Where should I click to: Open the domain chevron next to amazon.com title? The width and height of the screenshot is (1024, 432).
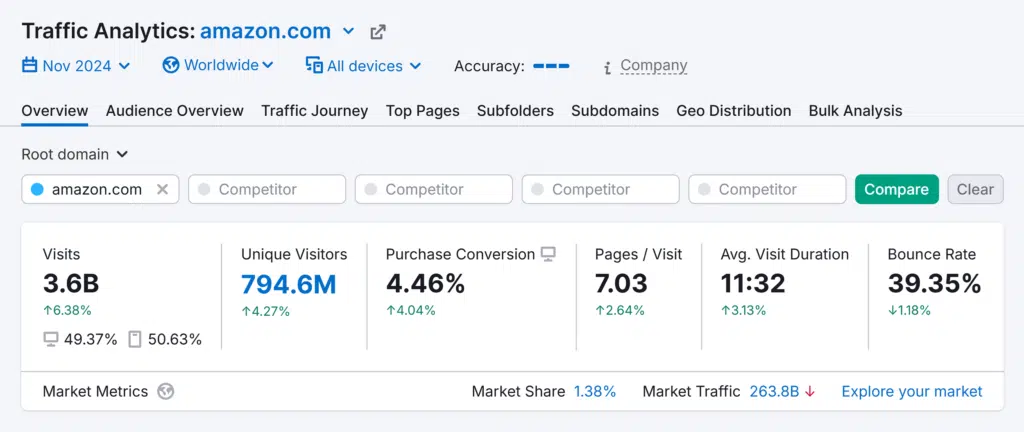(348, 32)
